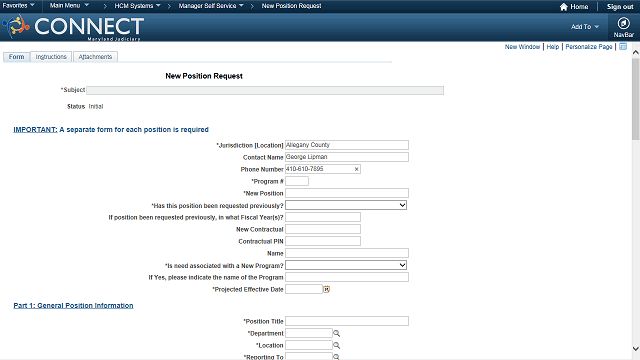Viewport: 640px width, 360px height.
Task: Click the Home house icon
Action: [x=564, y=7]
